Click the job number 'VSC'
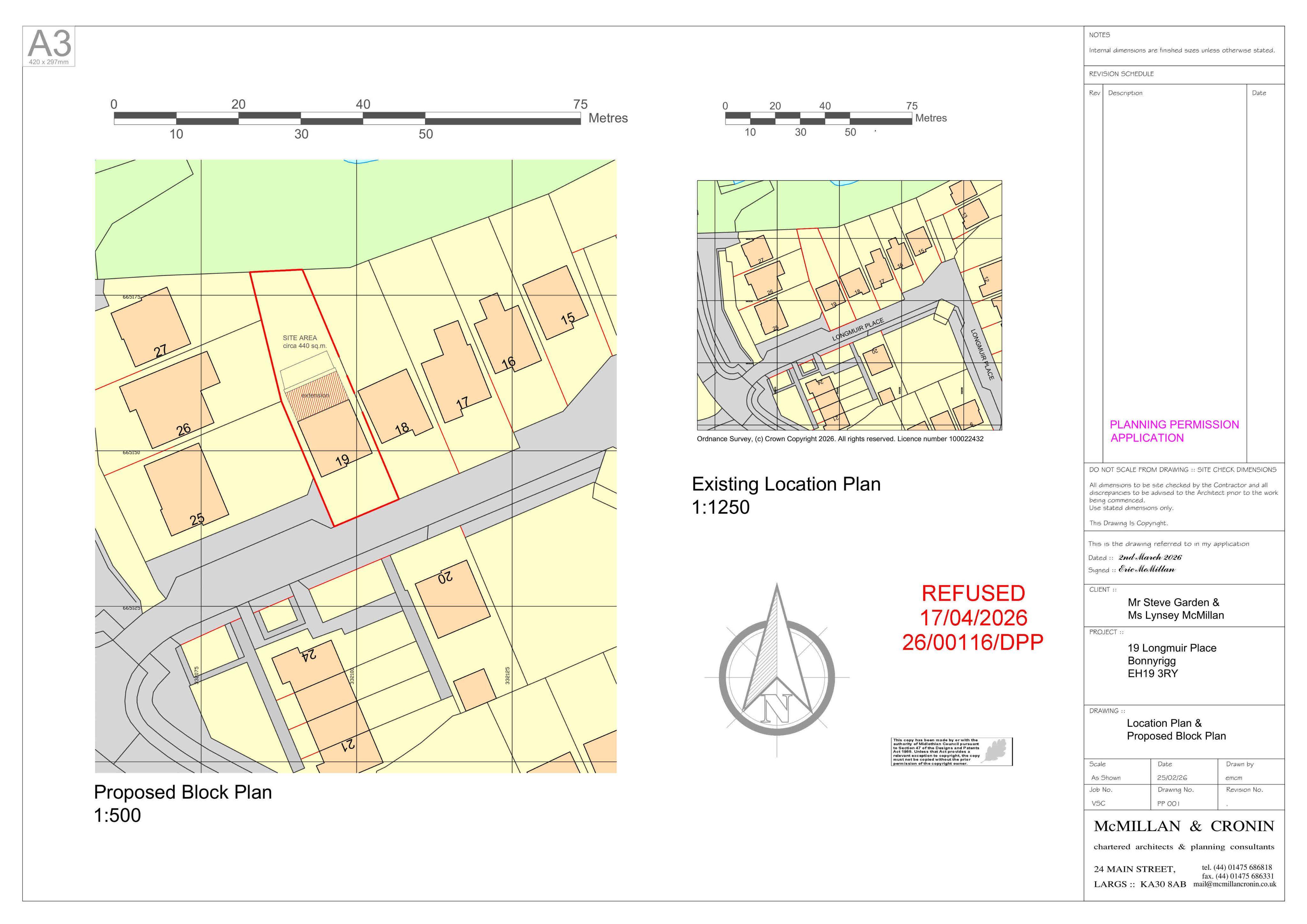Image resolution: width=1307 pixels, height=924 pixels. point(1098,804)
